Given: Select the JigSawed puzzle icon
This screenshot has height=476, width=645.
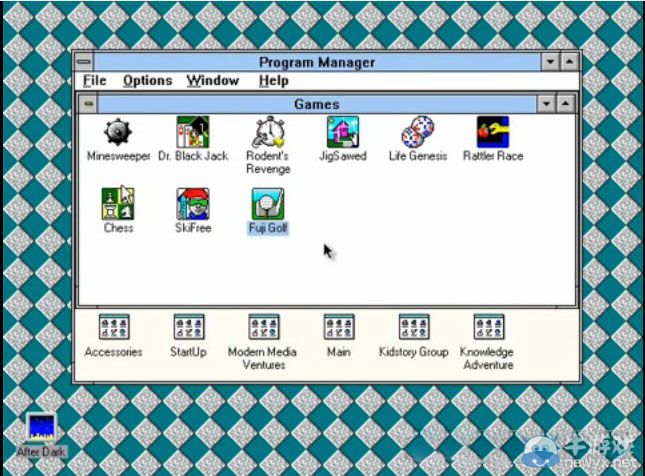Looking at the screenshot, I should tap(343, 132).
